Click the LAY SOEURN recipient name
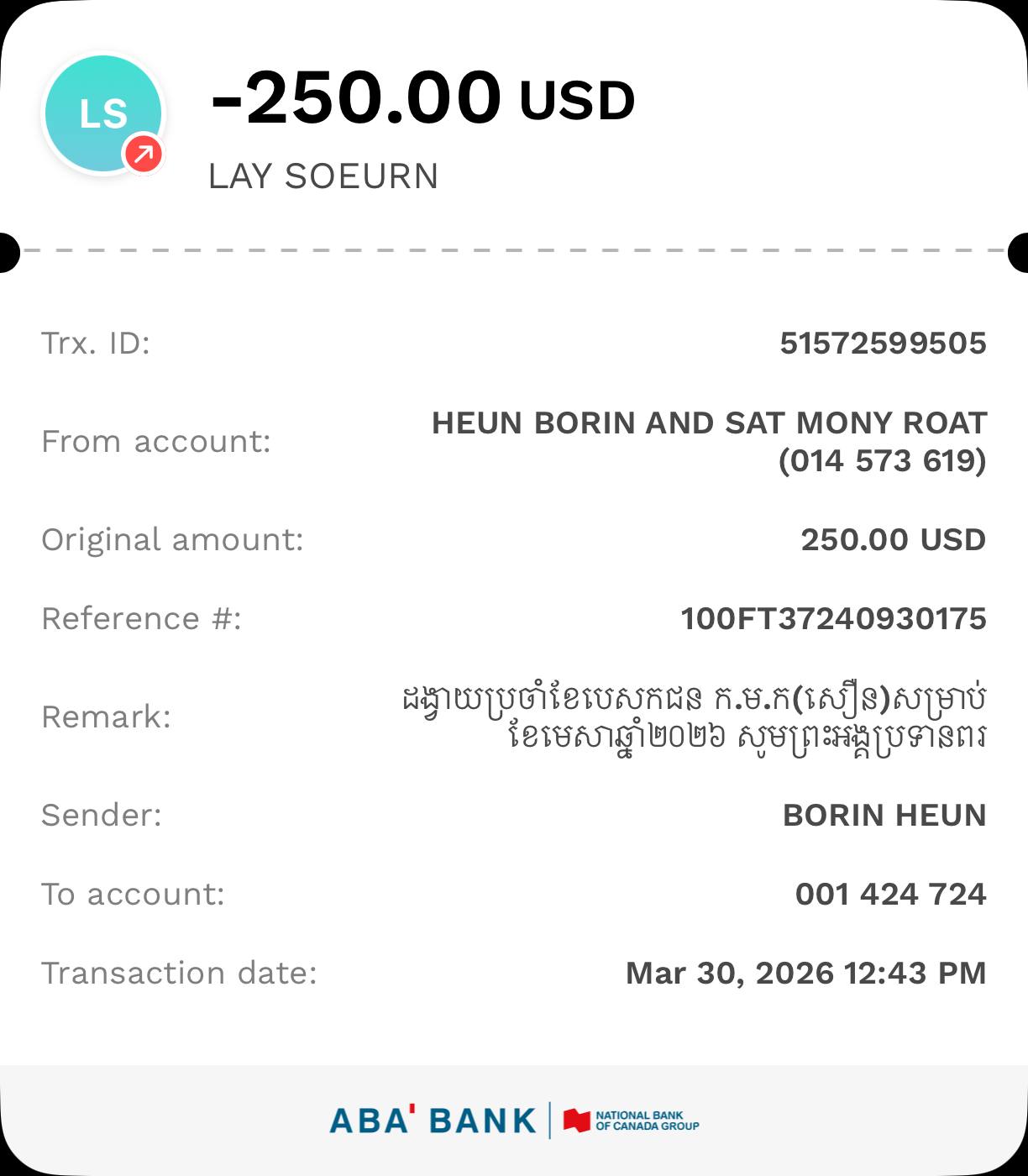The image size is (1028, 1176). click(323, 176)
